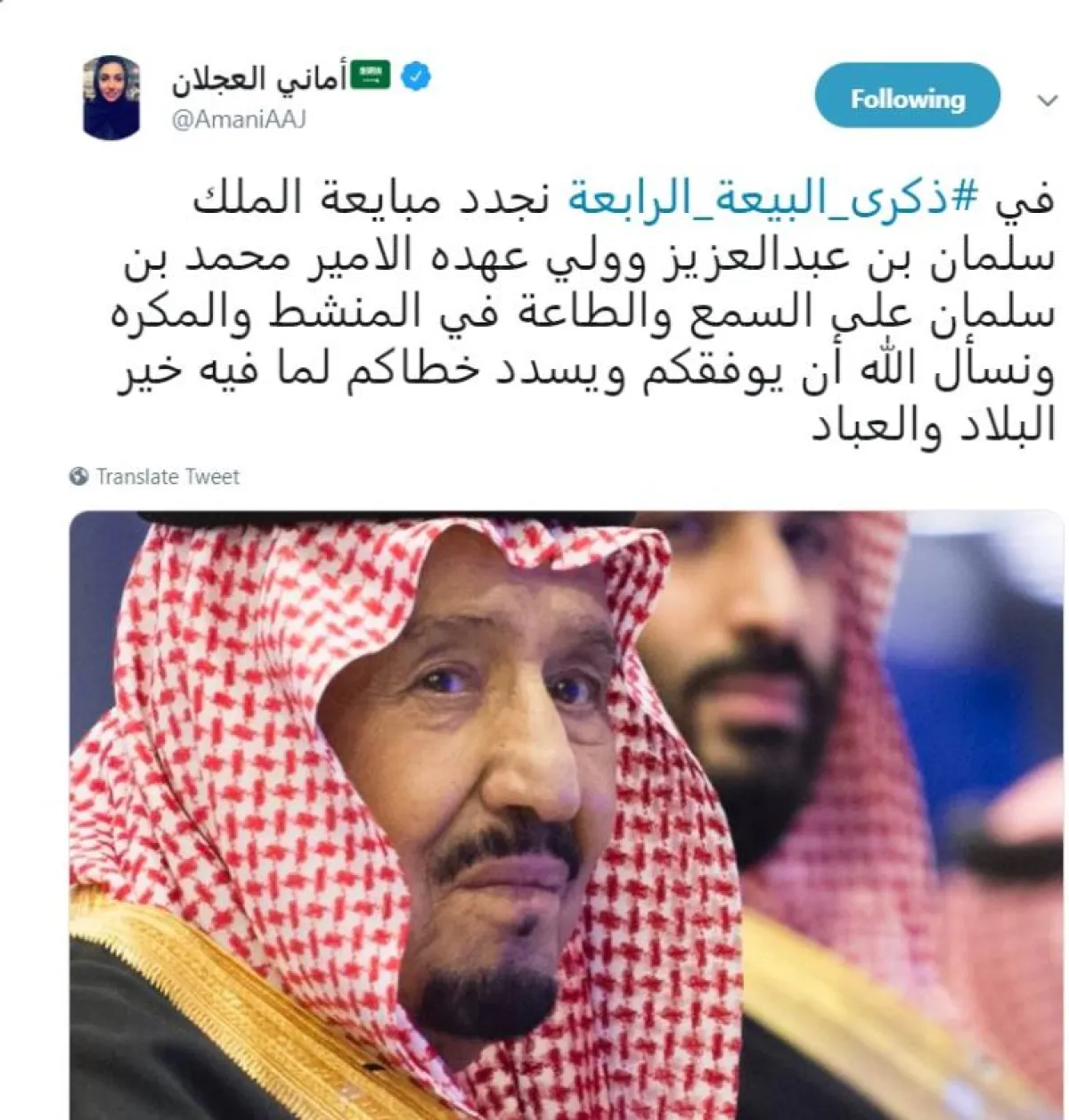Click the Saudi flag emoji beside name

click(x=371, y=76)
